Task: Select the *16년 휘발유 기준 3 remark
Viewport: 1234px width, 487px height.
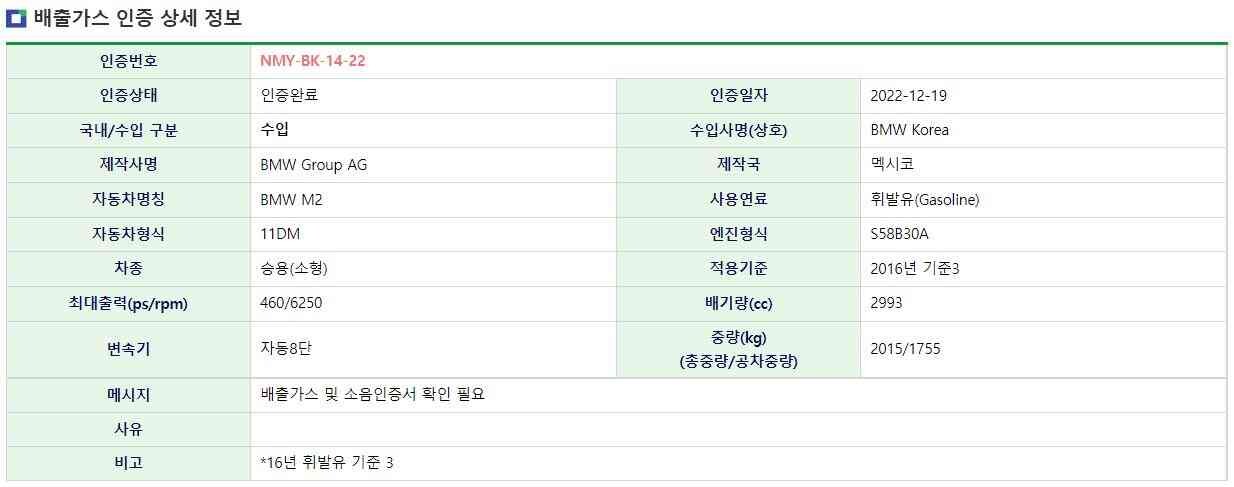Action: (327, 463)
